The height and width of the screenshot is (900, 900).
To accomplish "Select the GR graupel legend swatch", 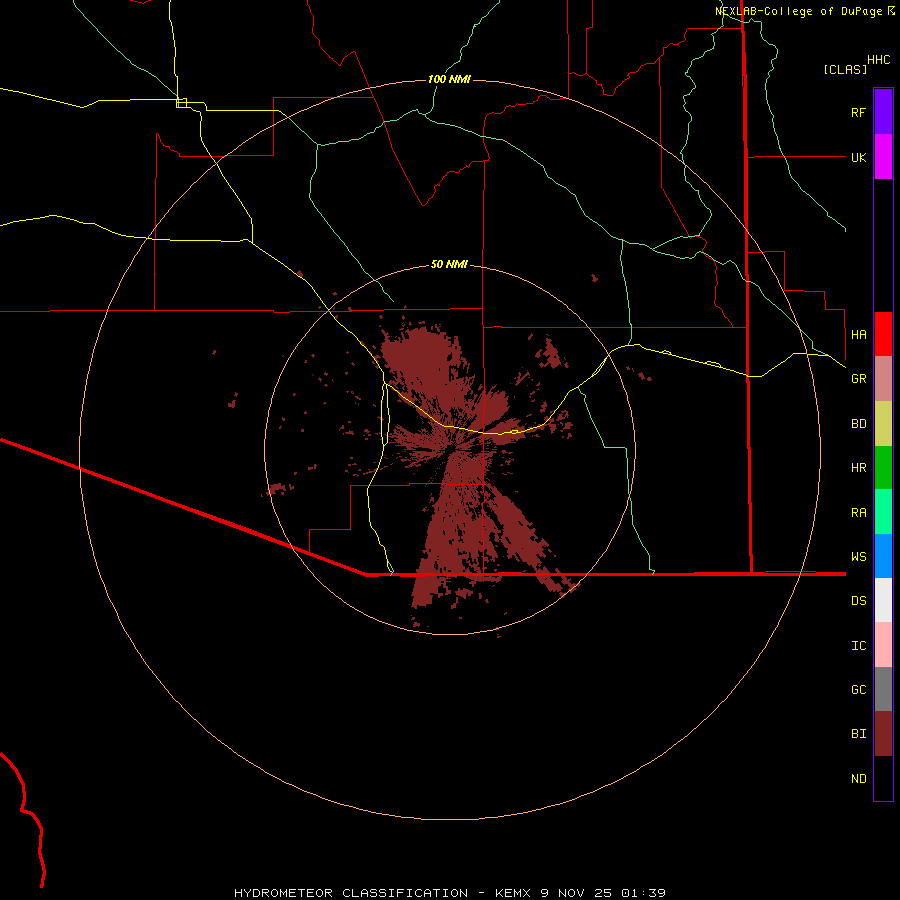I will [x=883, y=379].
